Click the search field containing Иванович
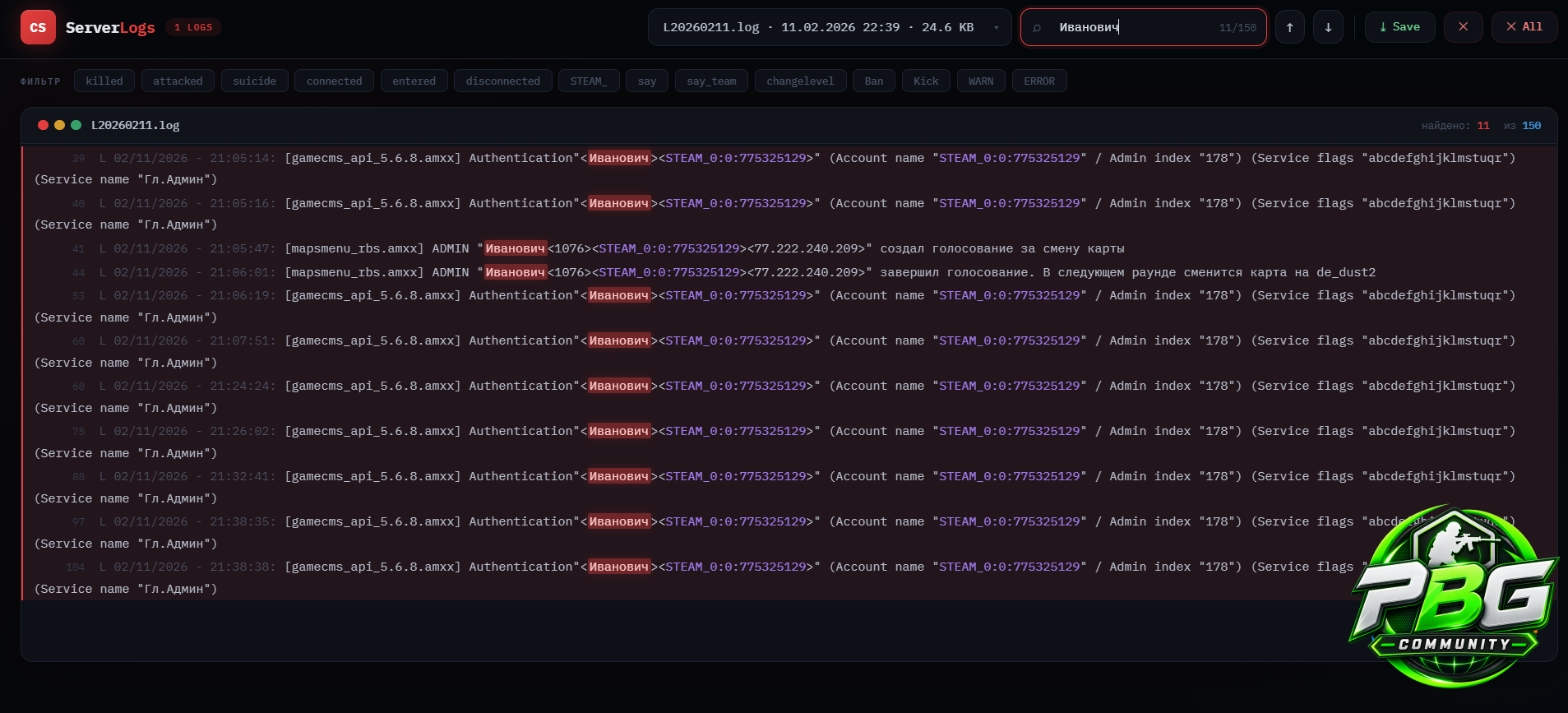The image size is (1568, 713). pos(1143,27)
